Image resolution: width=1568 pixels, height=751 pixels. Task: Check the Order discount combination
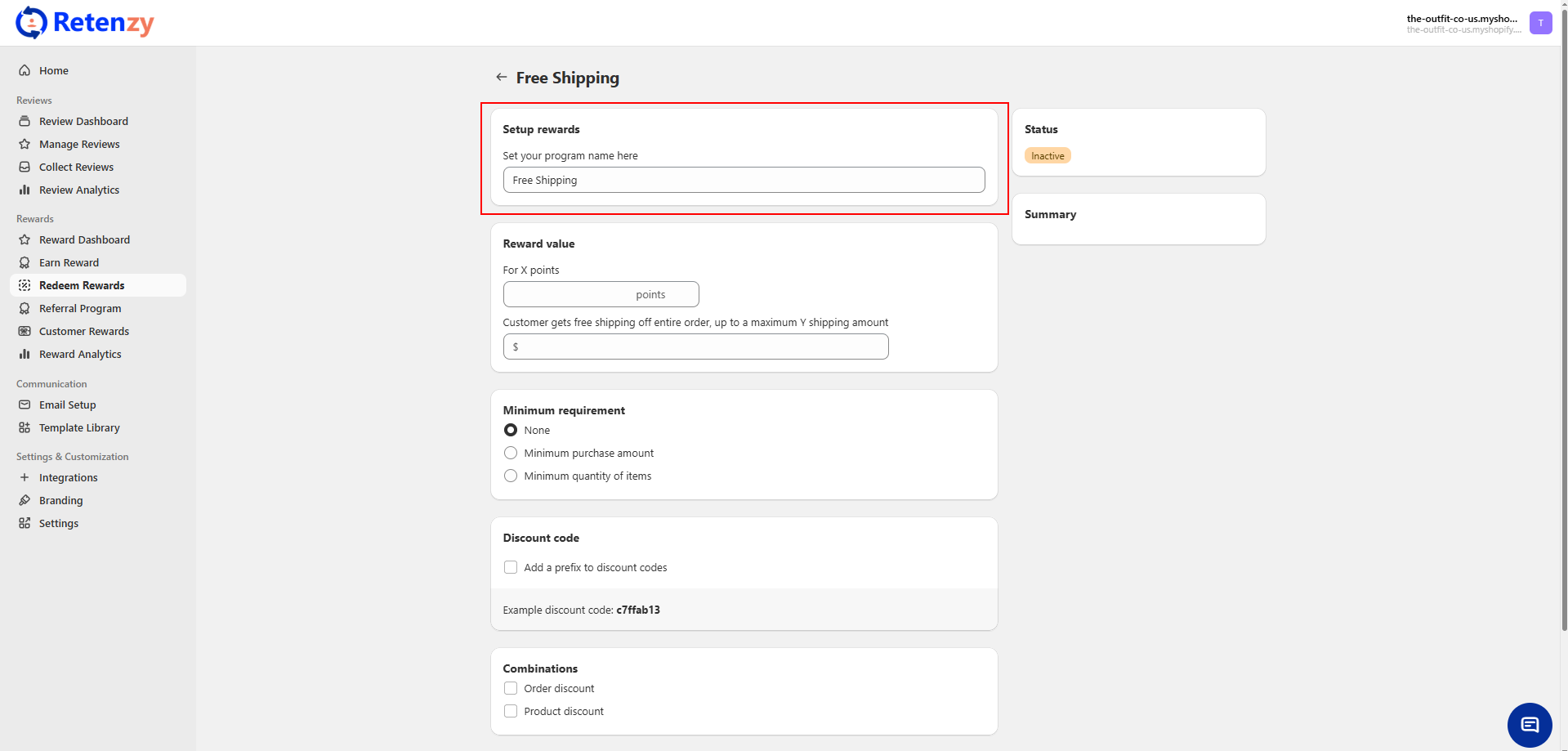[x=511, y=688]
